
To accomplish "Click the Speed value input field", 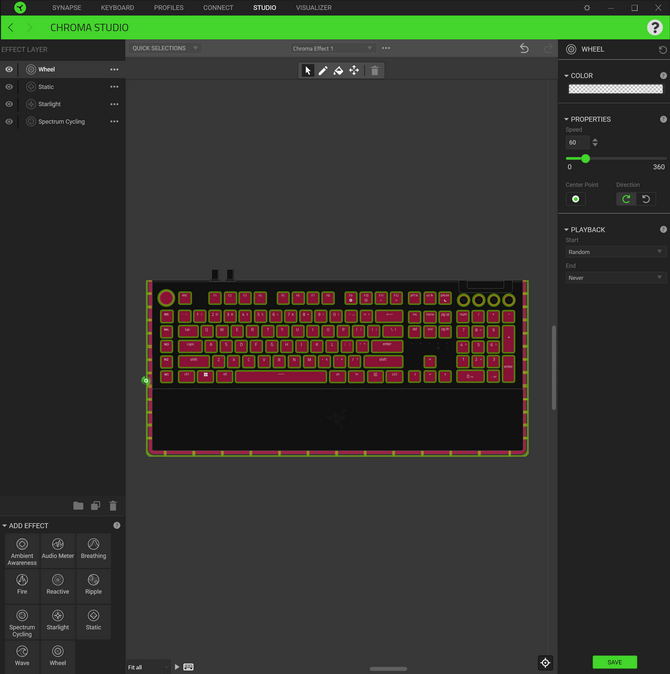I will tap(577, 142).
